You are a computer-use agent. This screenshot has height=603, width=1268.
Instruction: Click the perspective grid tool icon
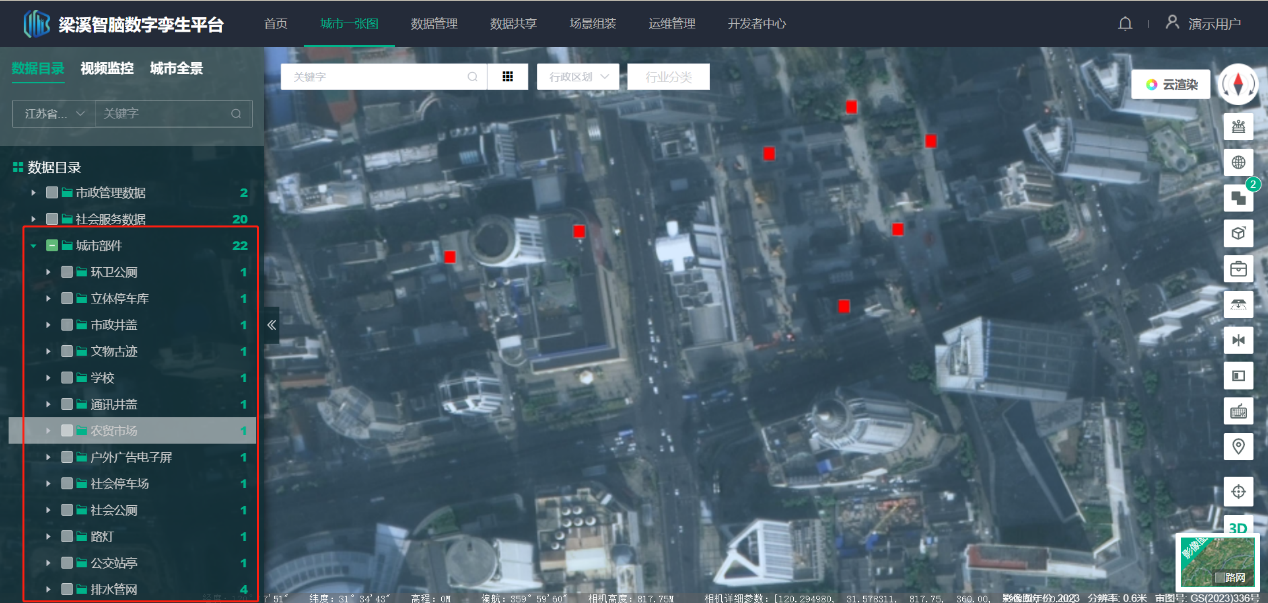(x=1239, y=304)
